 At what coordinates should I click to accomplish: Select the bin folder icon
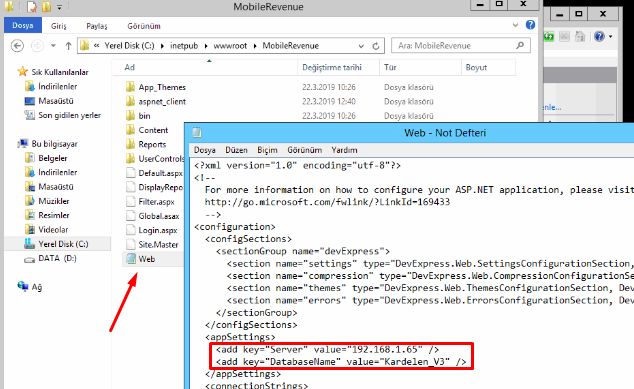pyautogui.click(x=130, y=115)
